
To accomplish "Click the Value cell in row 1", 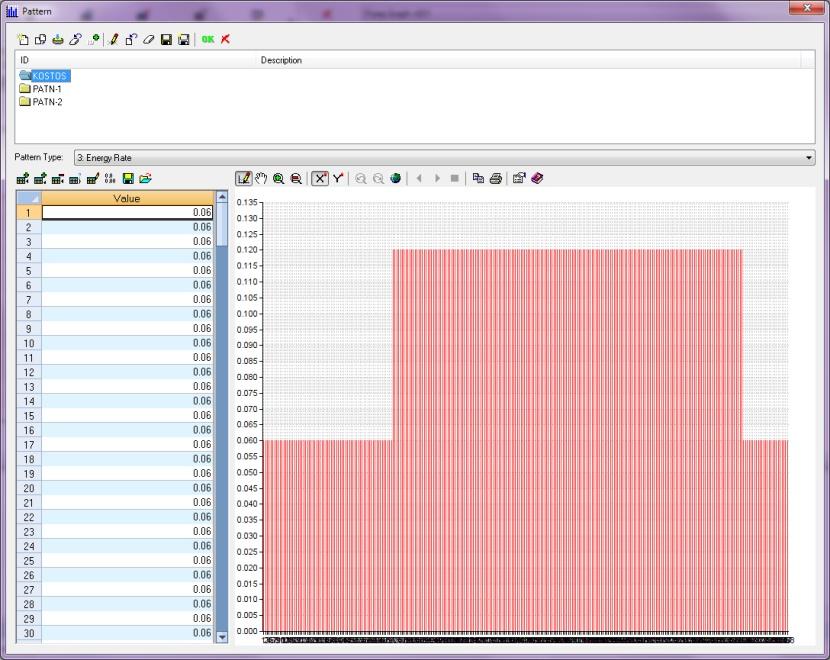I will [127, 212].
